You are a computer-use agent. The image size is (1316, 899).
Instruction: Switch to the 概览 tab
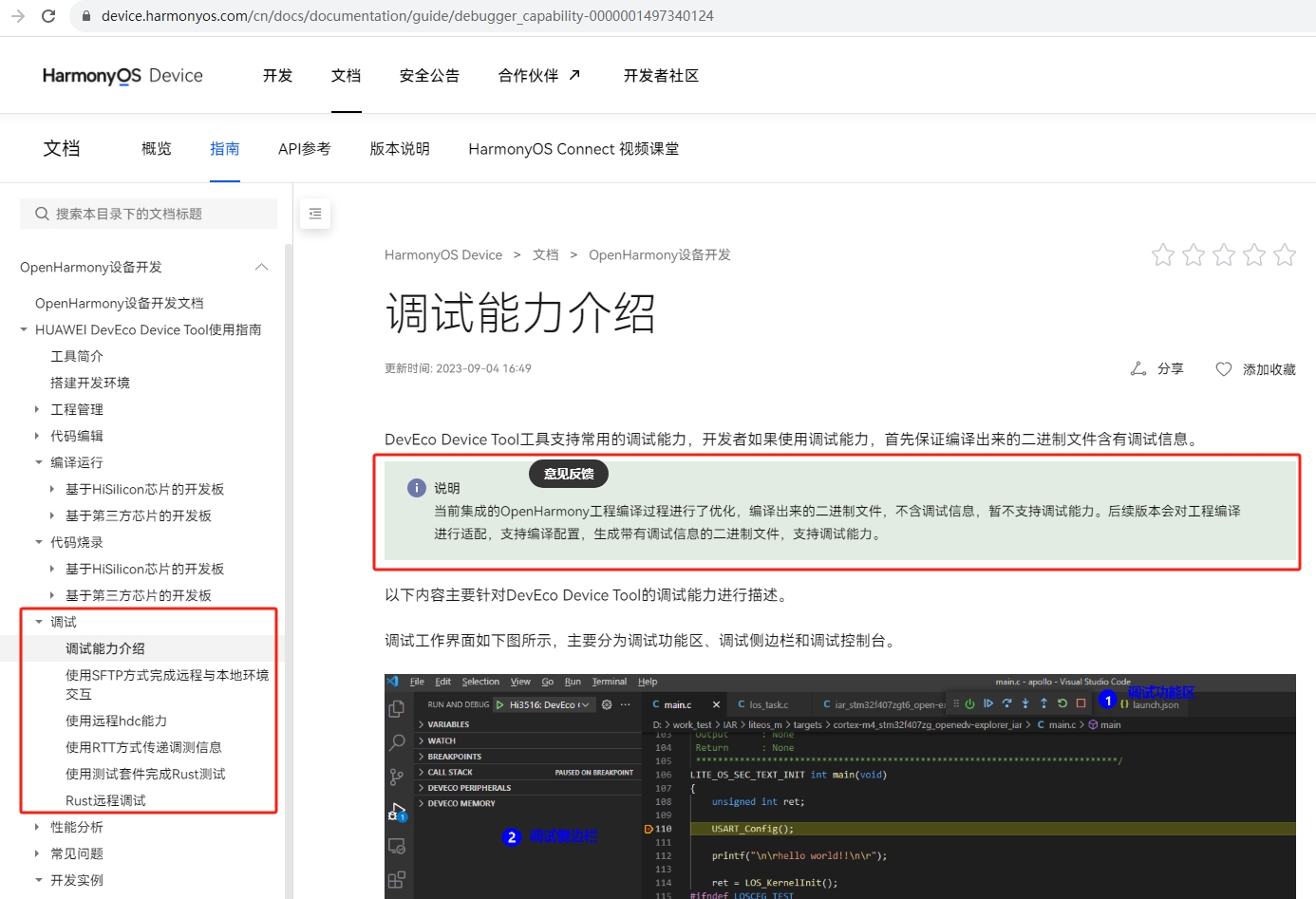coord(157,149)
